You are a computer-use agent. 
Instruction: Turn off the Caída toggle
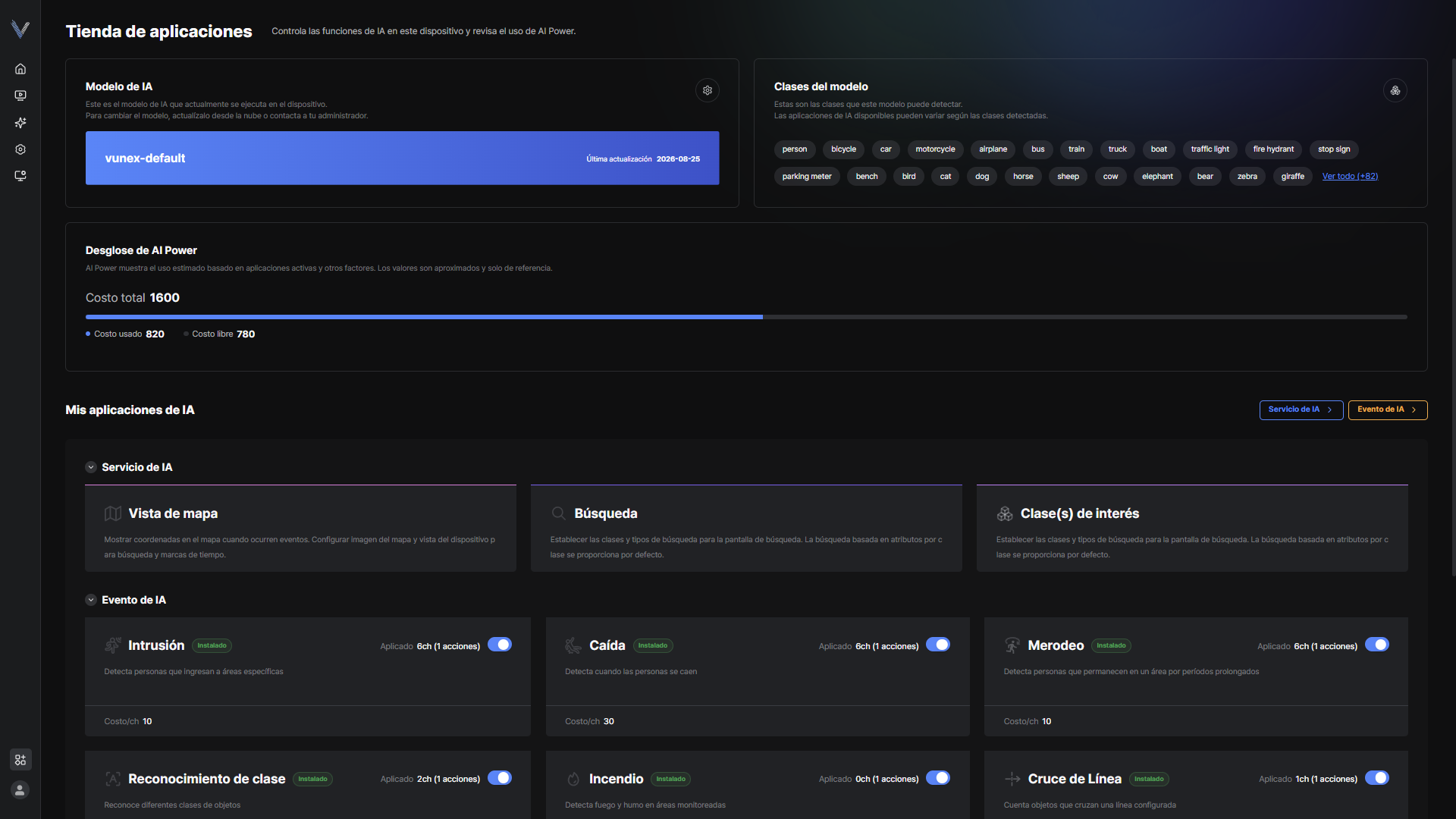(x=938, y=645)
